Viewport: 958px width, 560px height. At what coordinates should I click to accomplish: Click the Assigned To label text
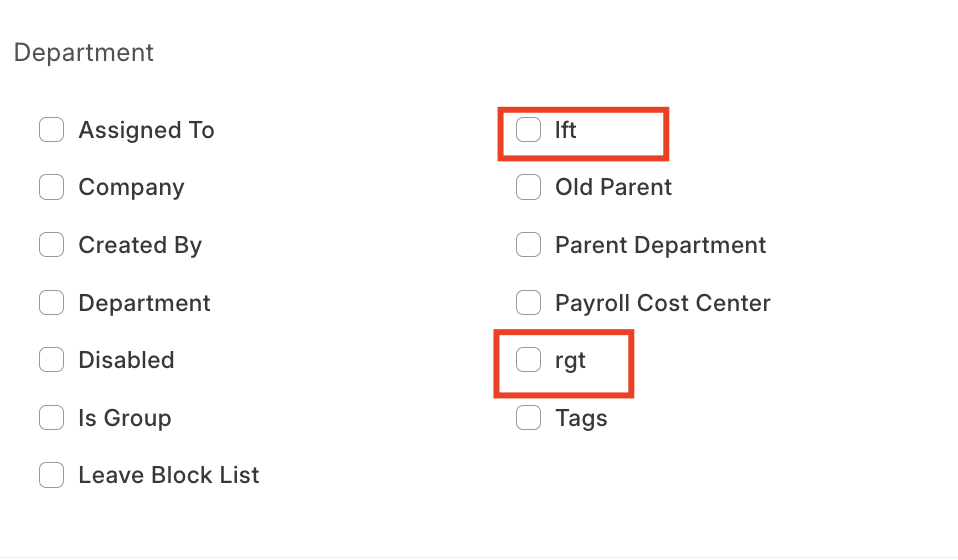(147, 130)
